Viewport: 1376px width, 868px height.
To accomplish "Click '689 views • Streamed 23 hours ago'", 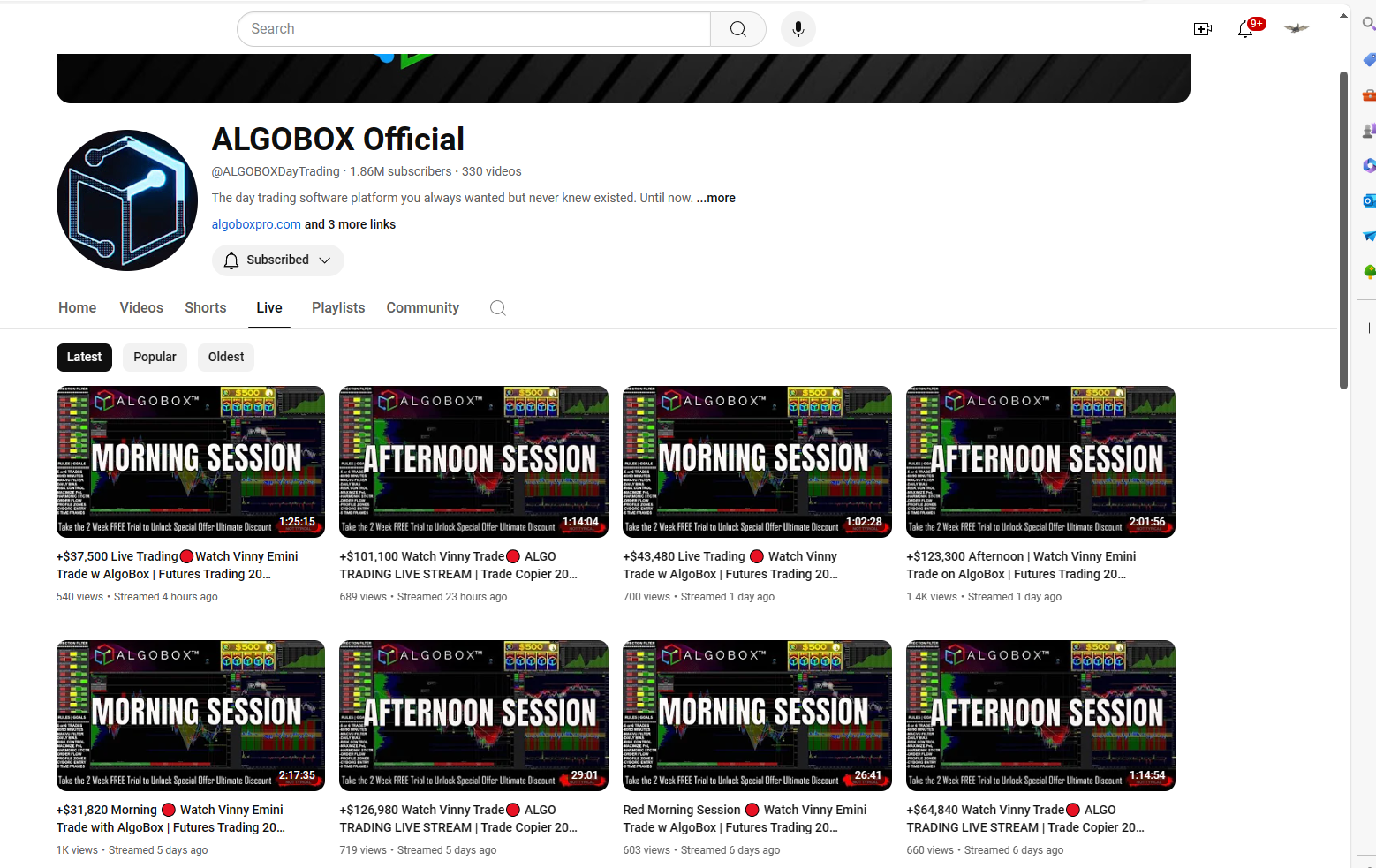I will (424, 597).
